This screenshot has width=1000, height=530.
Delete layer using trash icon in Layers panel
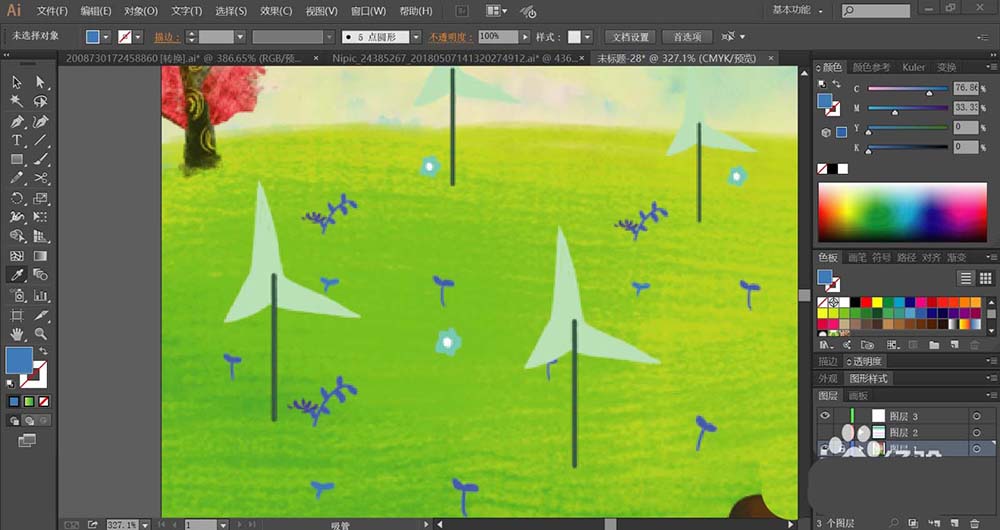pos(974,523)
